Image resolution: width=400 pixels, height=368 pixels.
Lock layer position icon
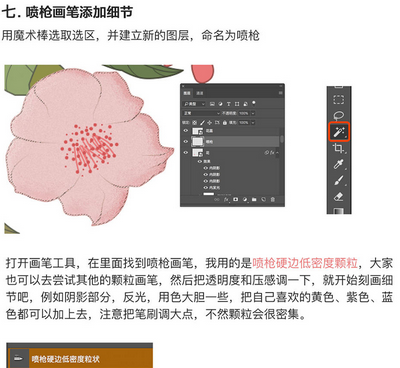pos(209,123)
